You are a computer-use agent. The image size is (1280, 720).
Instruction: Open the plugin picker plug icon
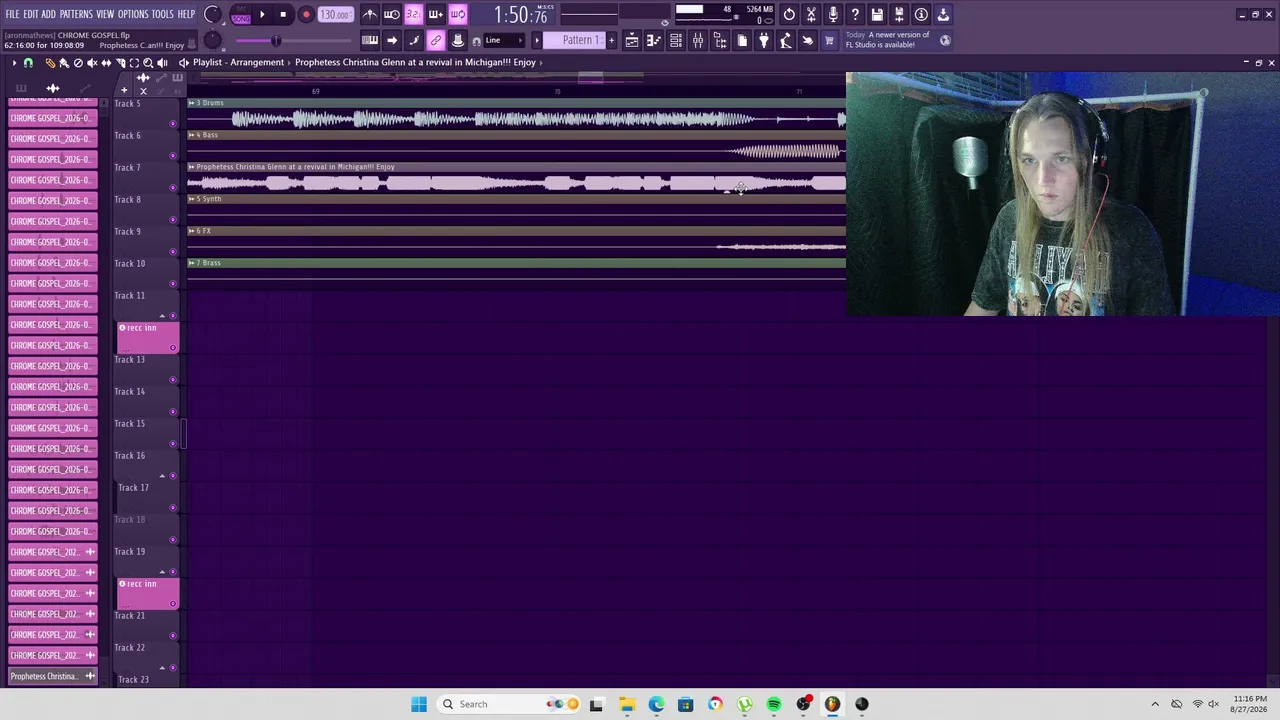(x=764, y=40)
